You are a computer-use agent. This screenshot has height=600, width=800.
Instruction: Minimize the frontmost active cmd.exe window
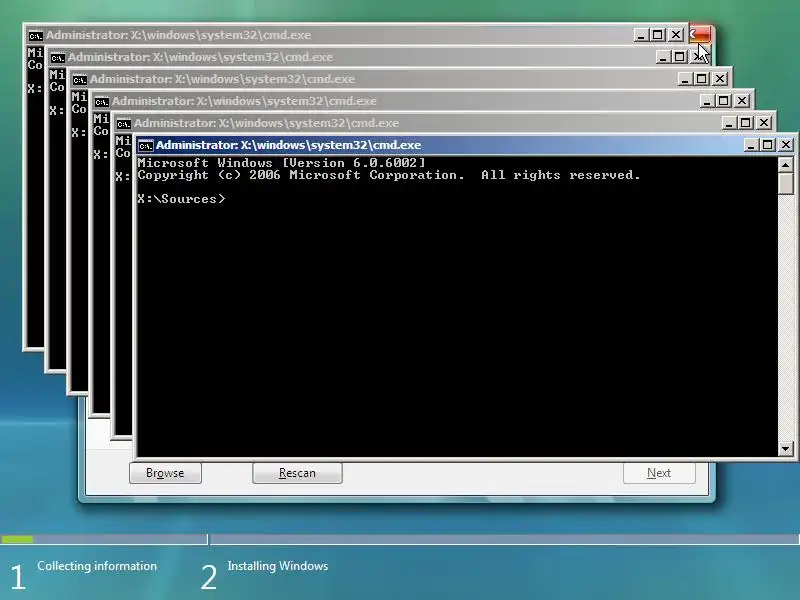(750, 145)
